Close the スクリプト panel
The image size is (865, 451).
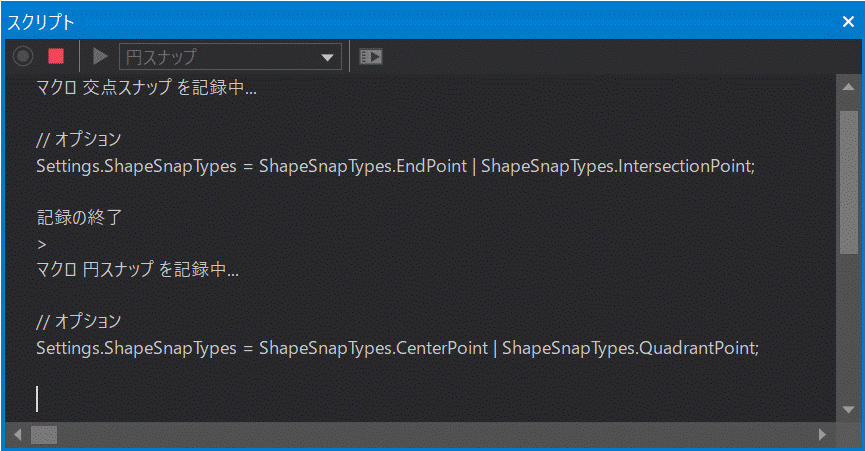click(x=848, y=21)
